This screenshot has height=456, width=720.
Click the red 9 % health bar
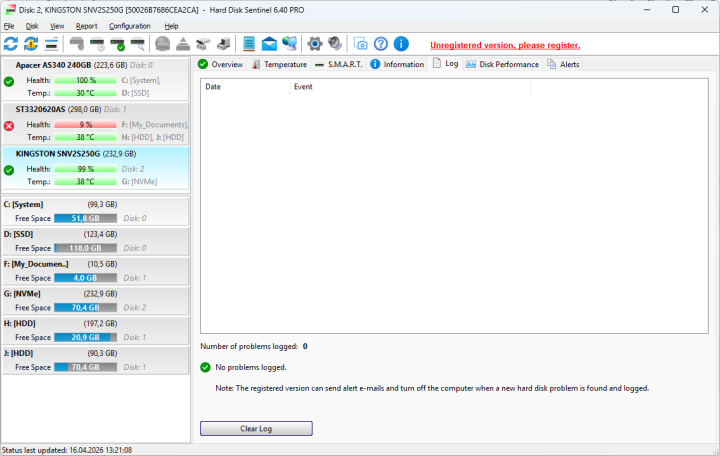(x=85, y=124)
